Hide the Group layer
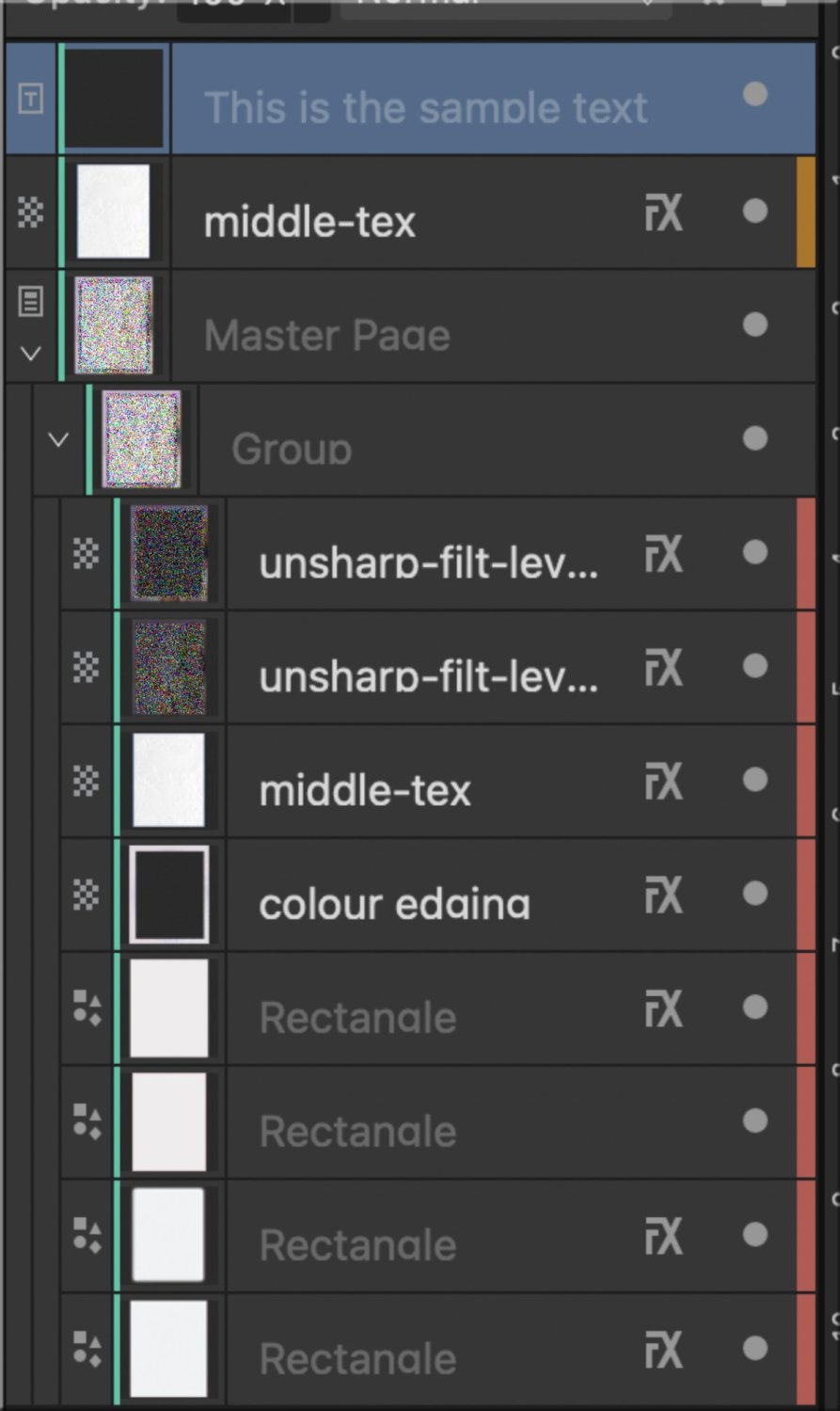 point(754,438)
